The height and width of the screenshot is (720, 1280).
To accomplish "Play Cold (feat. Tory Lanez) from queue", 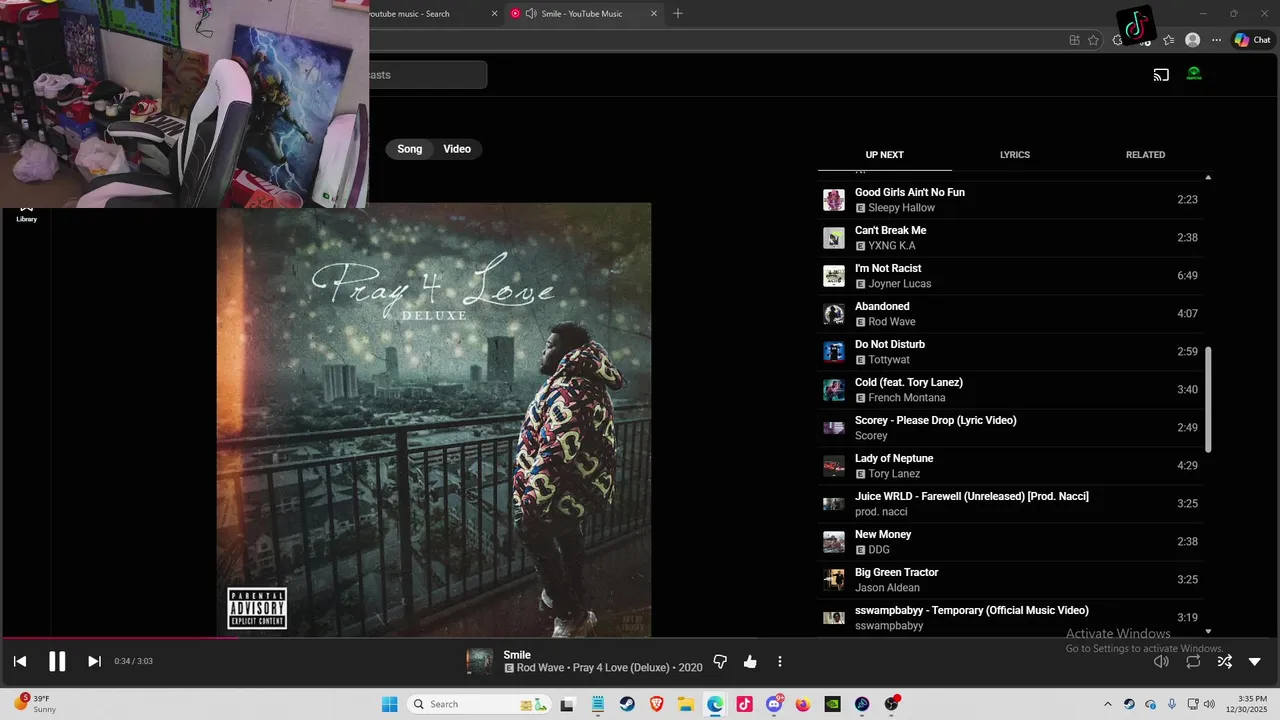I will coord(1012,390).
